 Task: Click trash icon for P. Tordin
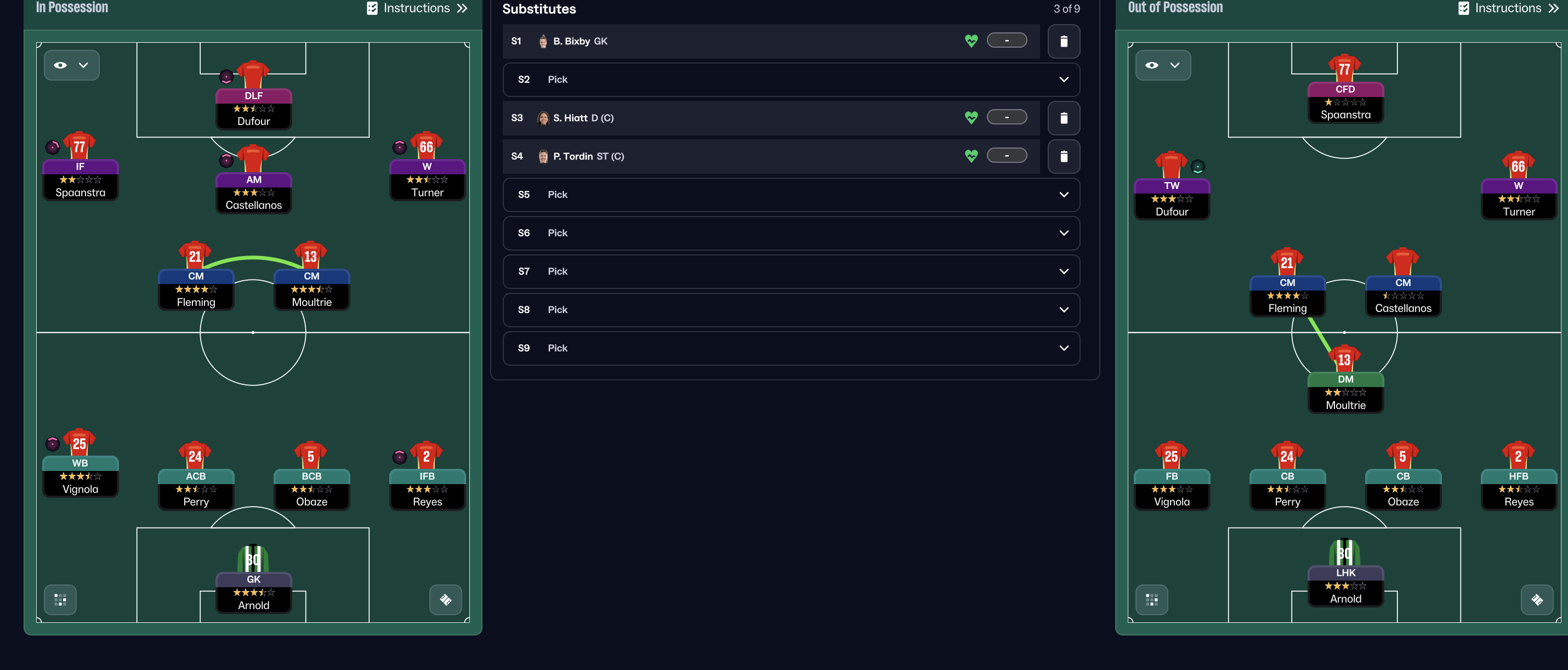[1064, 156]
